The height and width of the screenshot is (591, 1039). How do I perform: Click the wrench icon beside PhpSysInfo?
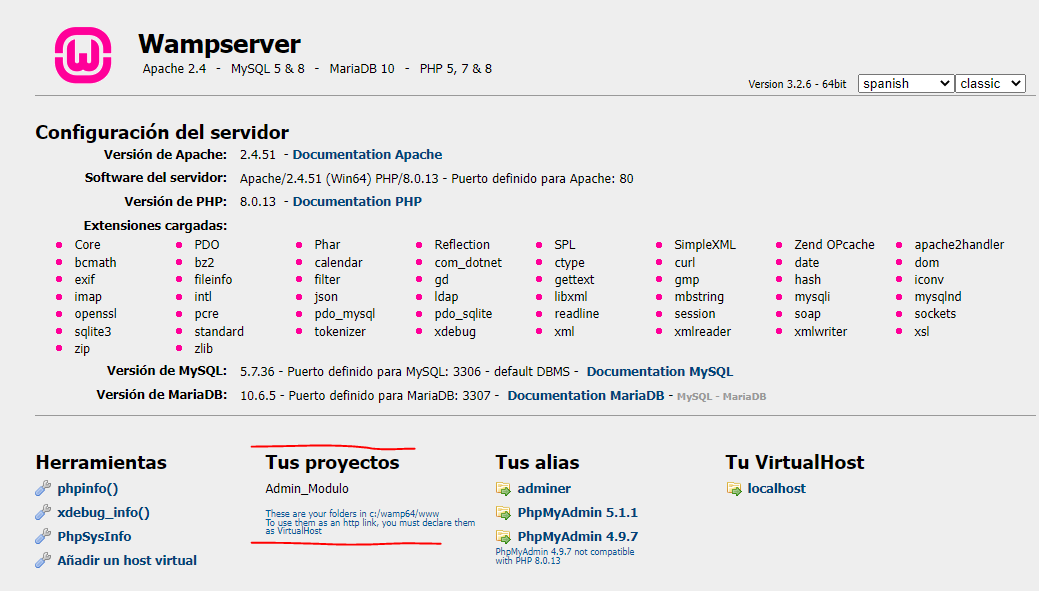coord(43,536)
